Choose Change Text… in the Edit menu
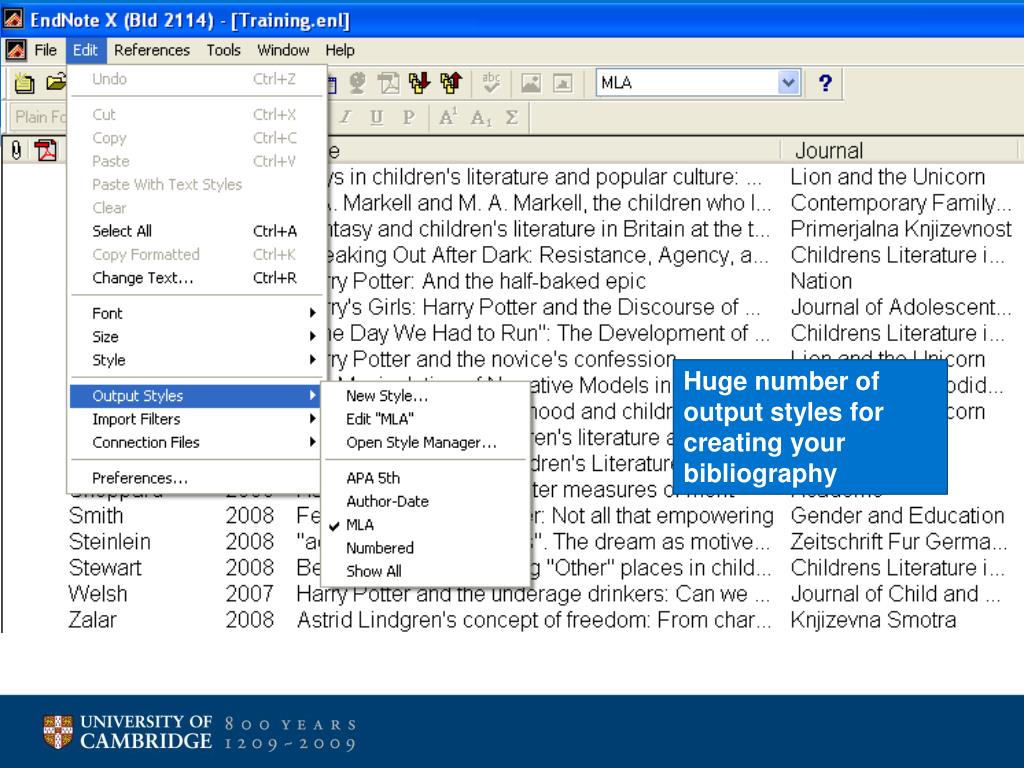The height and width of the screenshot is (768, 1024). coord(195,278)
